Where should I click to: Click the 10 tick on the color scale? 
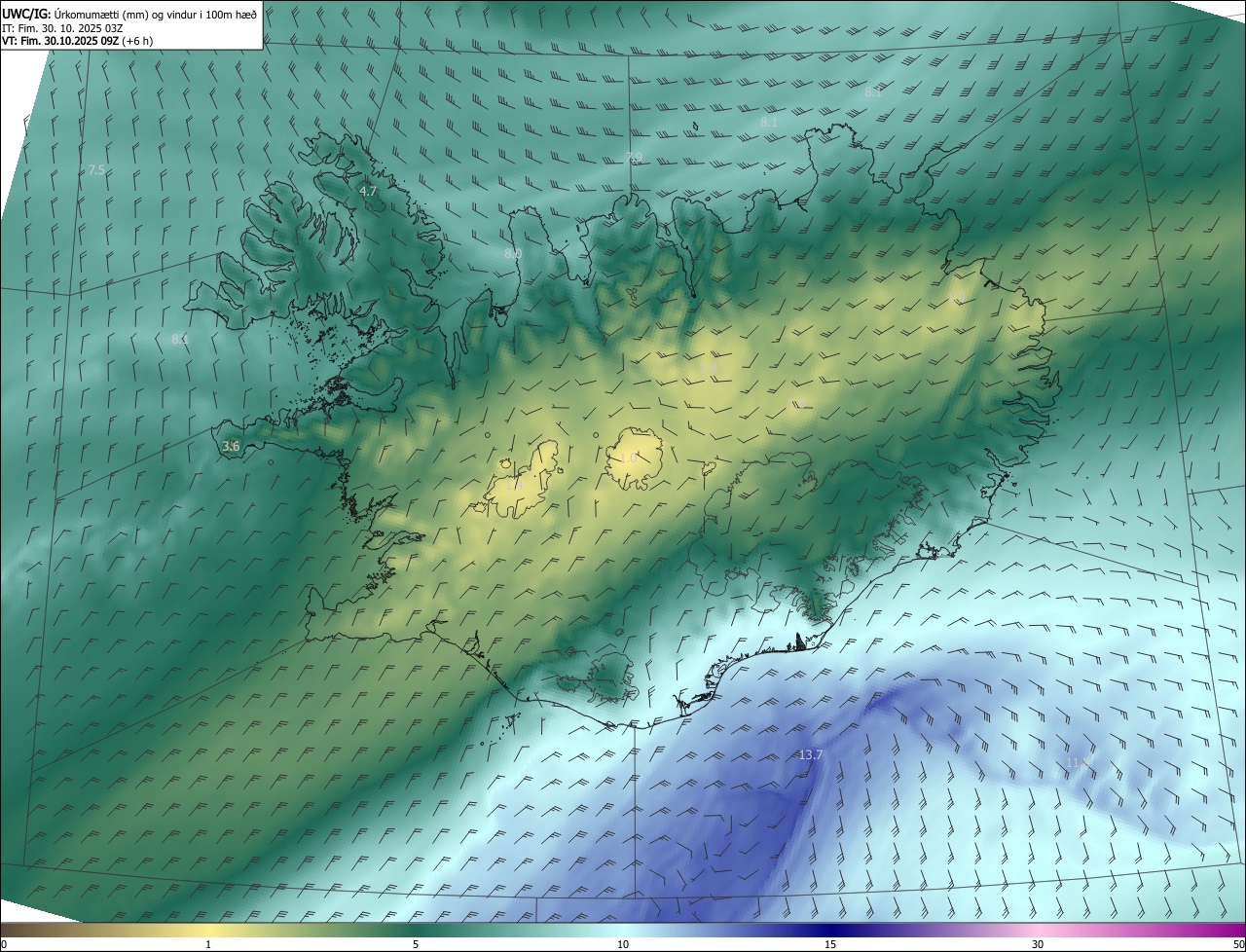623,944
